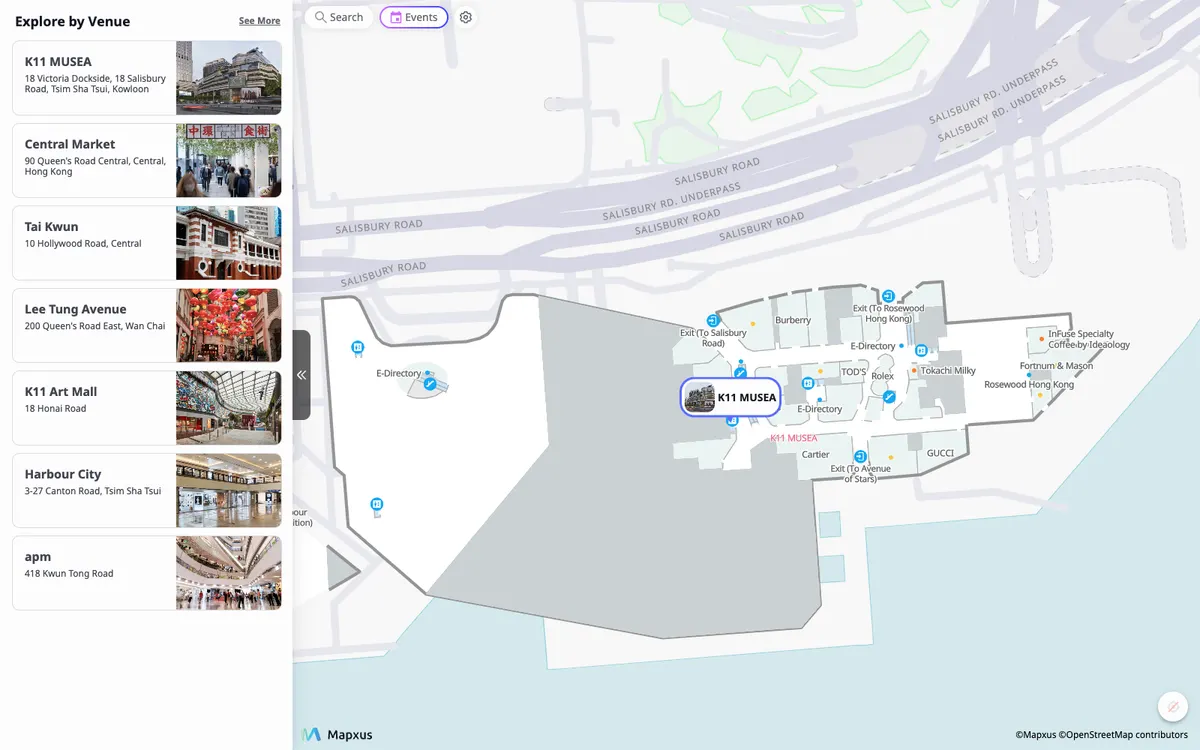The width and height of the screenshot is (1200, 750).
Task: Select the K11 MUSEA venue card
Action: pos(147,78)
